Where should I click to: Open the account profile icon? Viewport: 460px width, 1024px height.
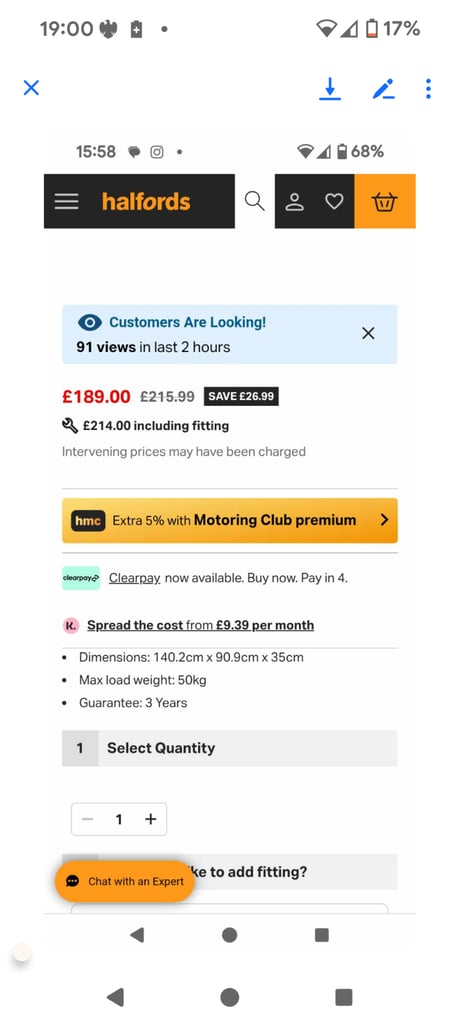295,202
